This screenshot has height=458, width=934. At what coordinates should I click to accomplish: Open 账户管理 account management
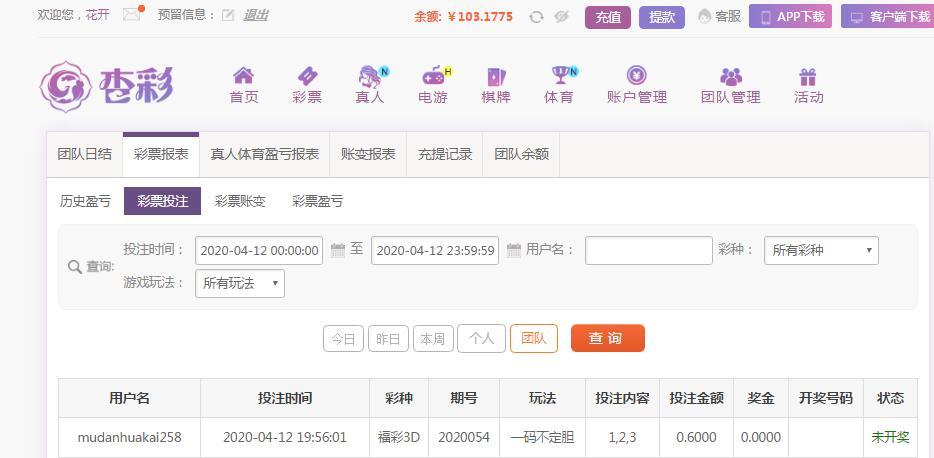pyautogui.click(x=637, y=86)
